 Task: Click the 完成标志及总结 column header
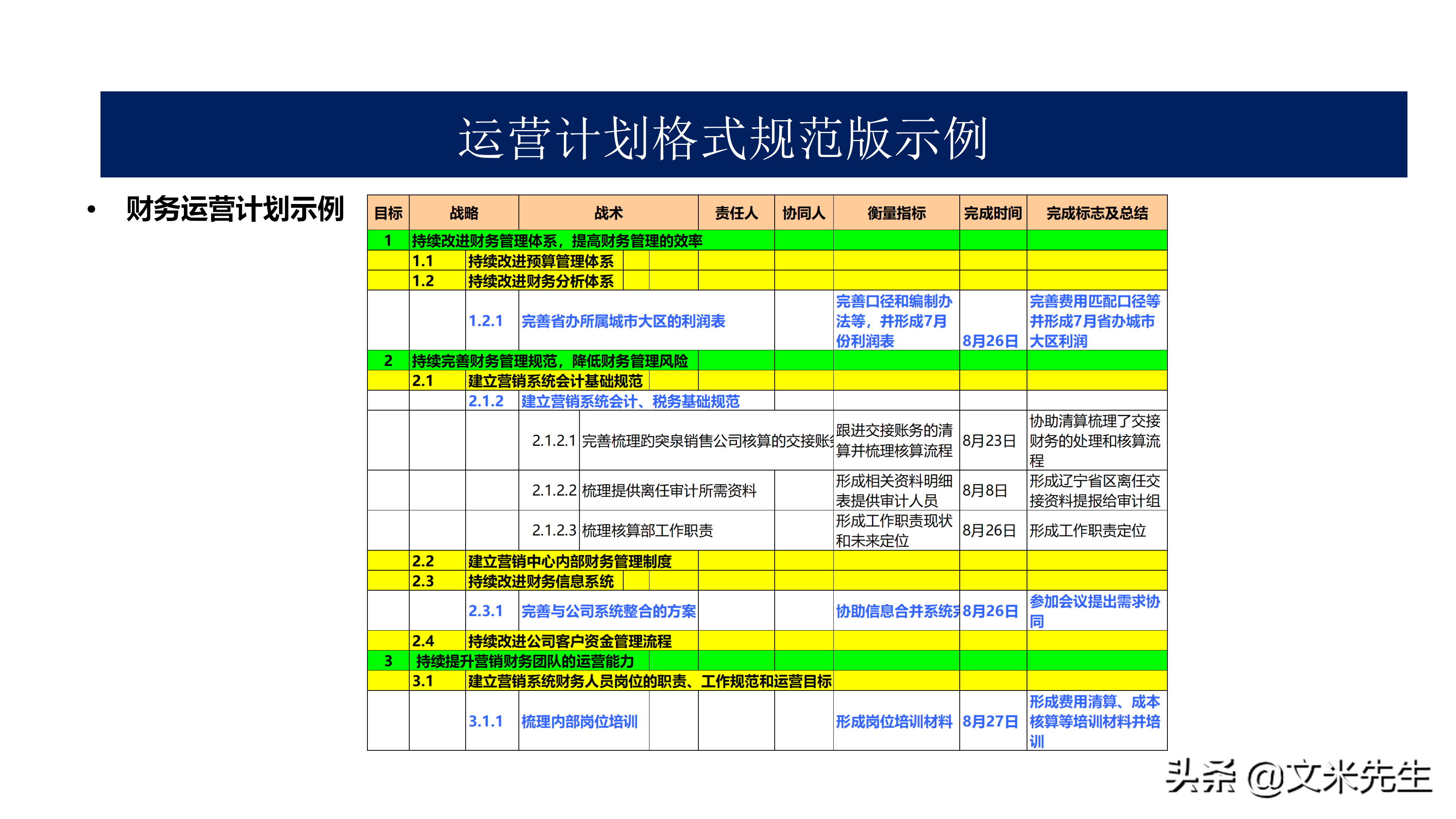(x=1097, y=213)
